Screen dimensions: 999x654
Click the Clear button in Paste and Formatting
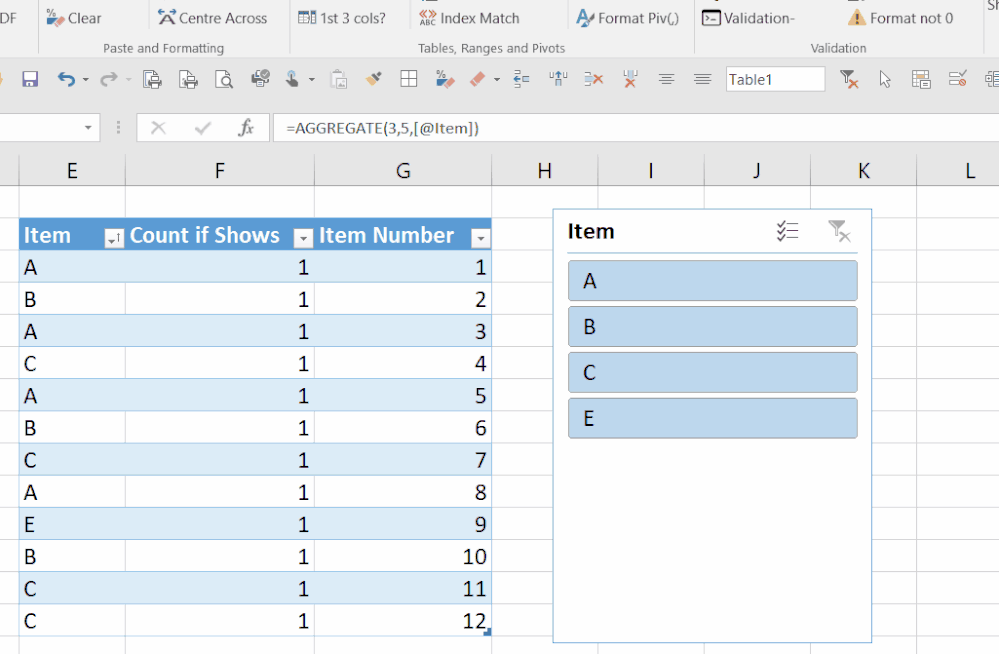click(x=74, y=18)
